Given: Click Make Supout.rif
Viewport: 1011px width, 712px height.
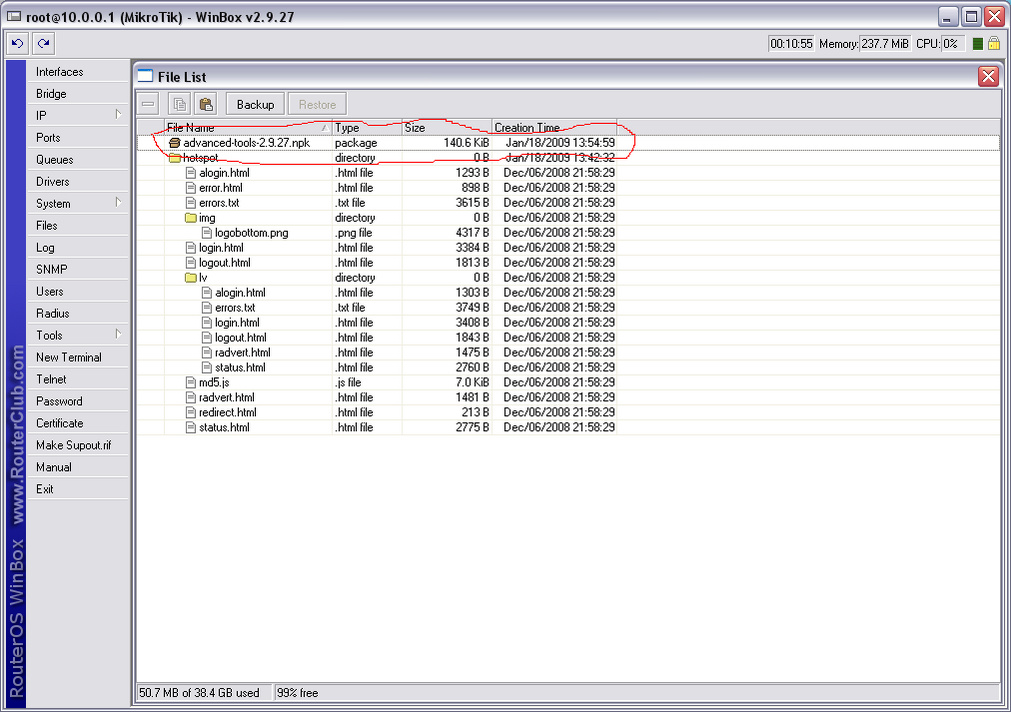Looking at the screenshot, I should point(77,444).
